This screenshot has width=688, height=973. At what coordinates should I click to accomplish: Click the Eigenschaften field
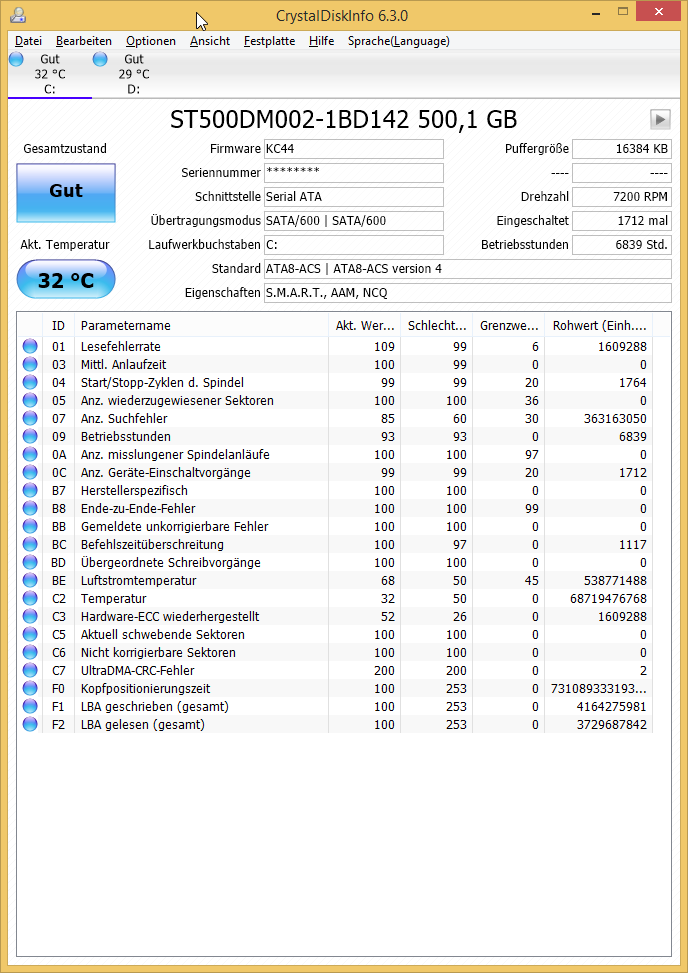468,292
